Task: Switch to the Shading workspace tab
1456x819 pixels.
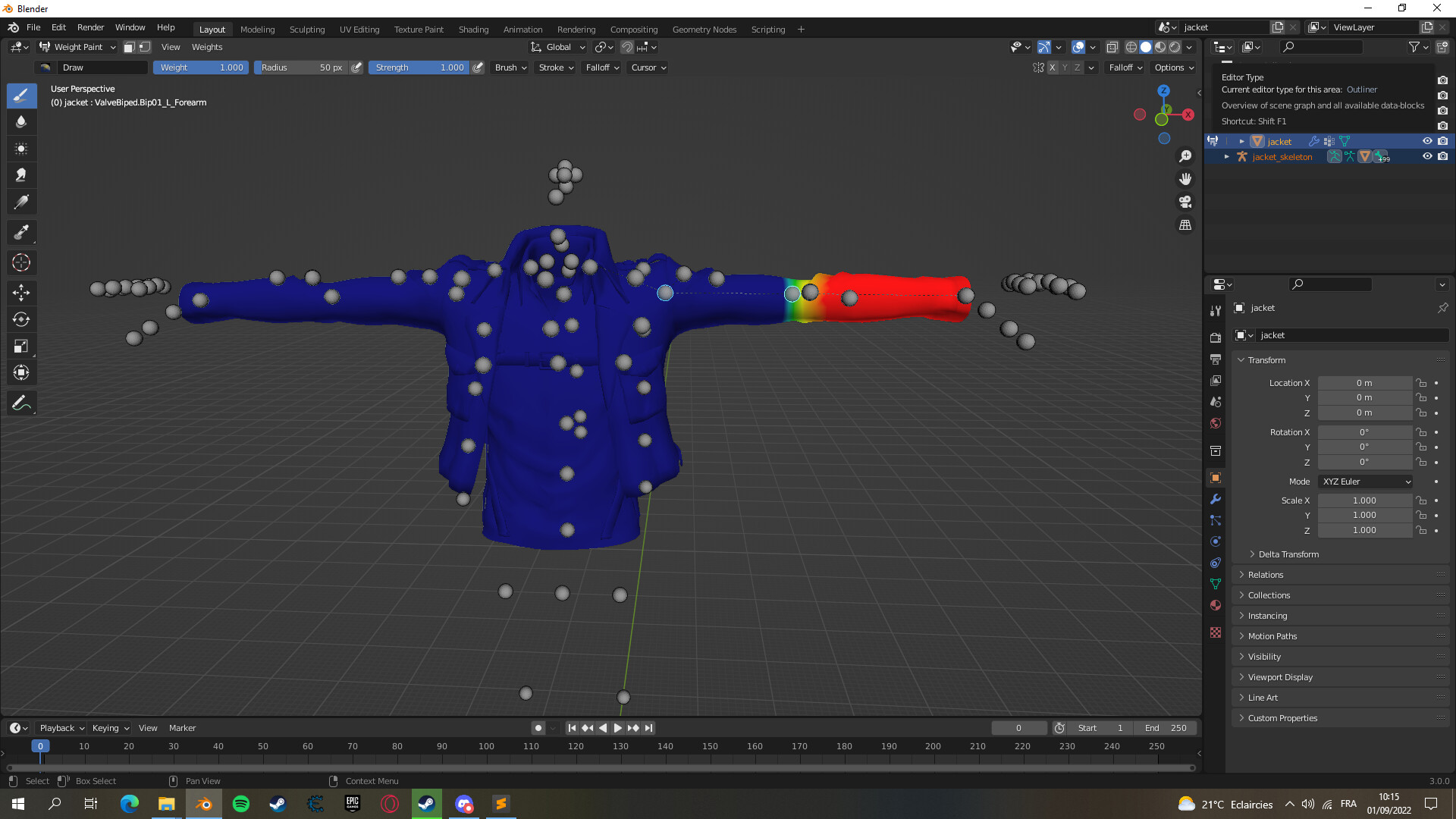Action: (473, 30)
